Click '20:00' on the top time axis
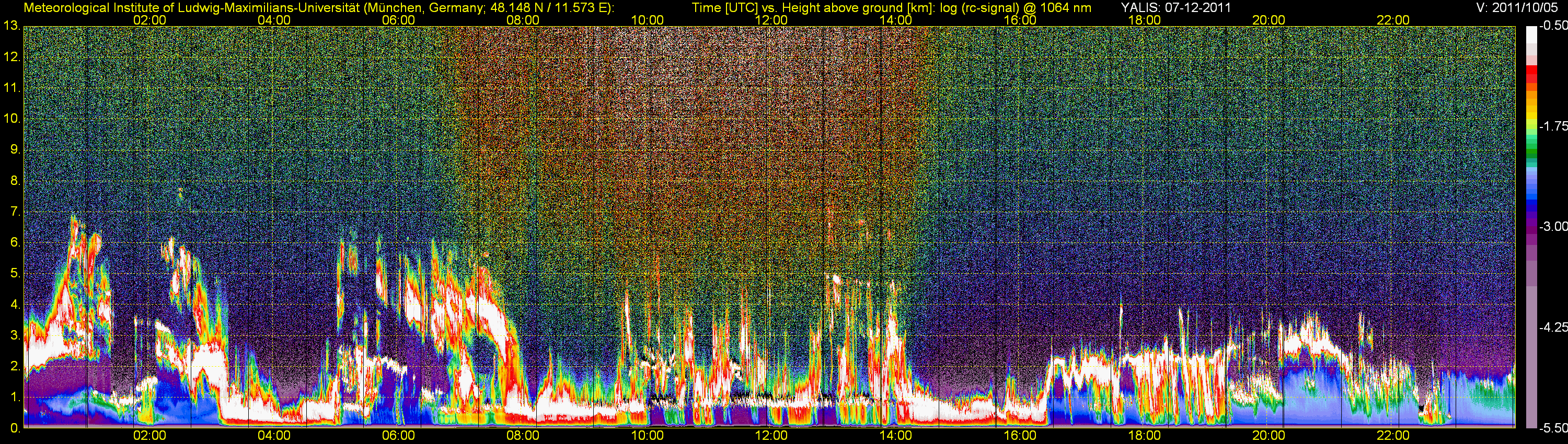The image size is (1568, 444). pos(1269,20)
